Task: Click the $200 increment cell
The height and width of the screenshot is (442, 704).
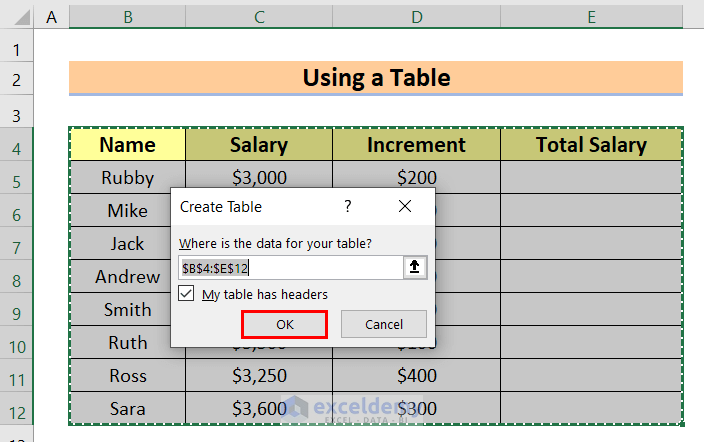Action: pyautogui.click(x=417, y=175)
